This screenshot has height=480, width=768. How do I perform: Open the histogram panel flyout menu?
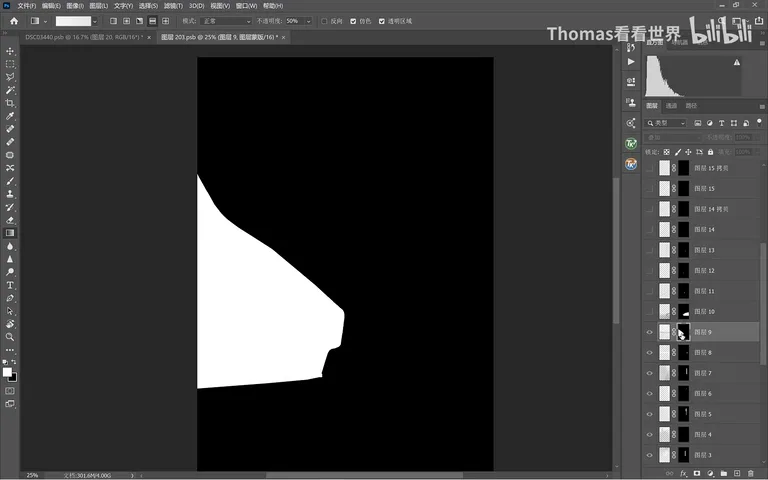(762, 43)
